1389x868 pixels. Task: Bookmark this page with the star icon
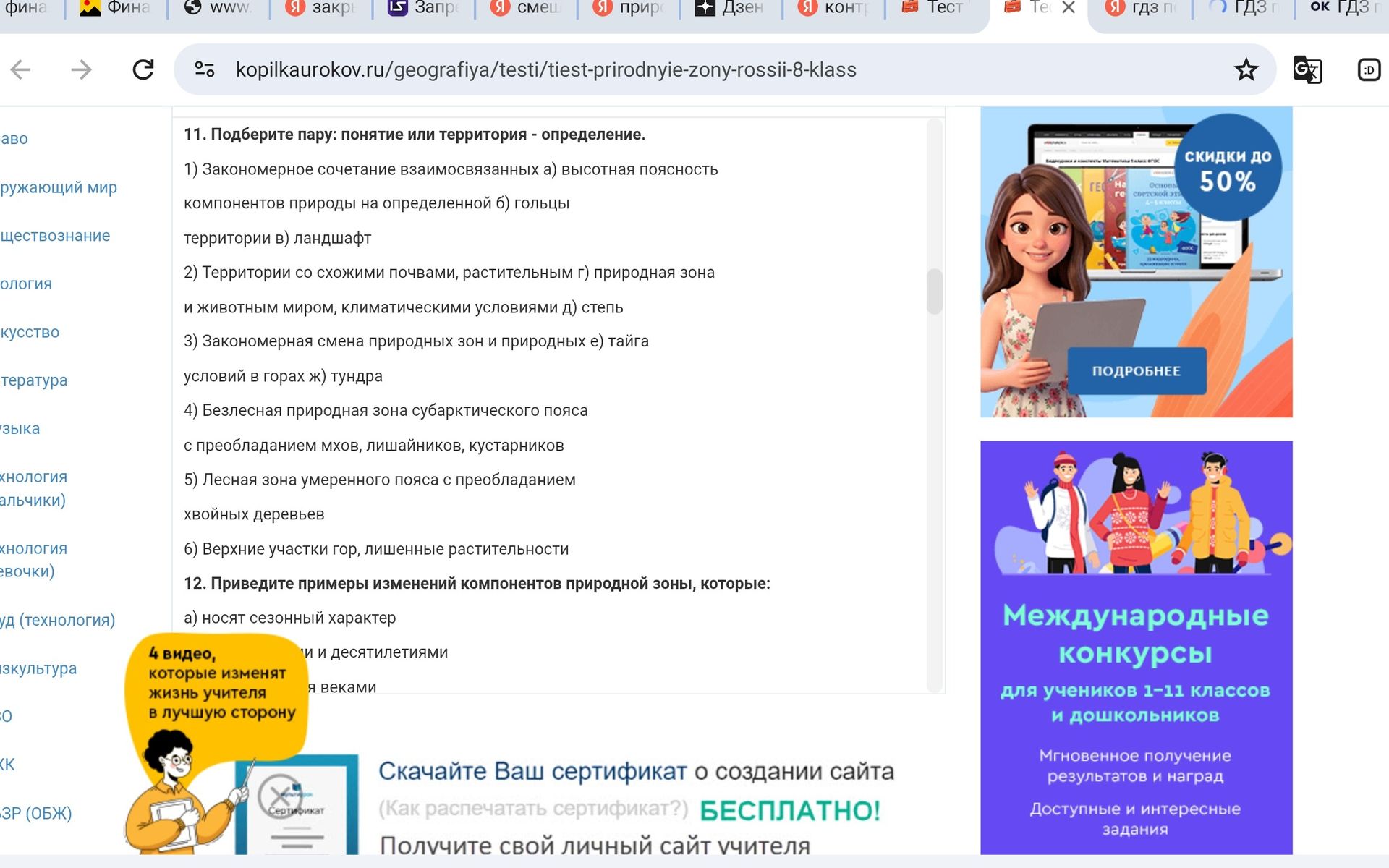click(1246, 70)
